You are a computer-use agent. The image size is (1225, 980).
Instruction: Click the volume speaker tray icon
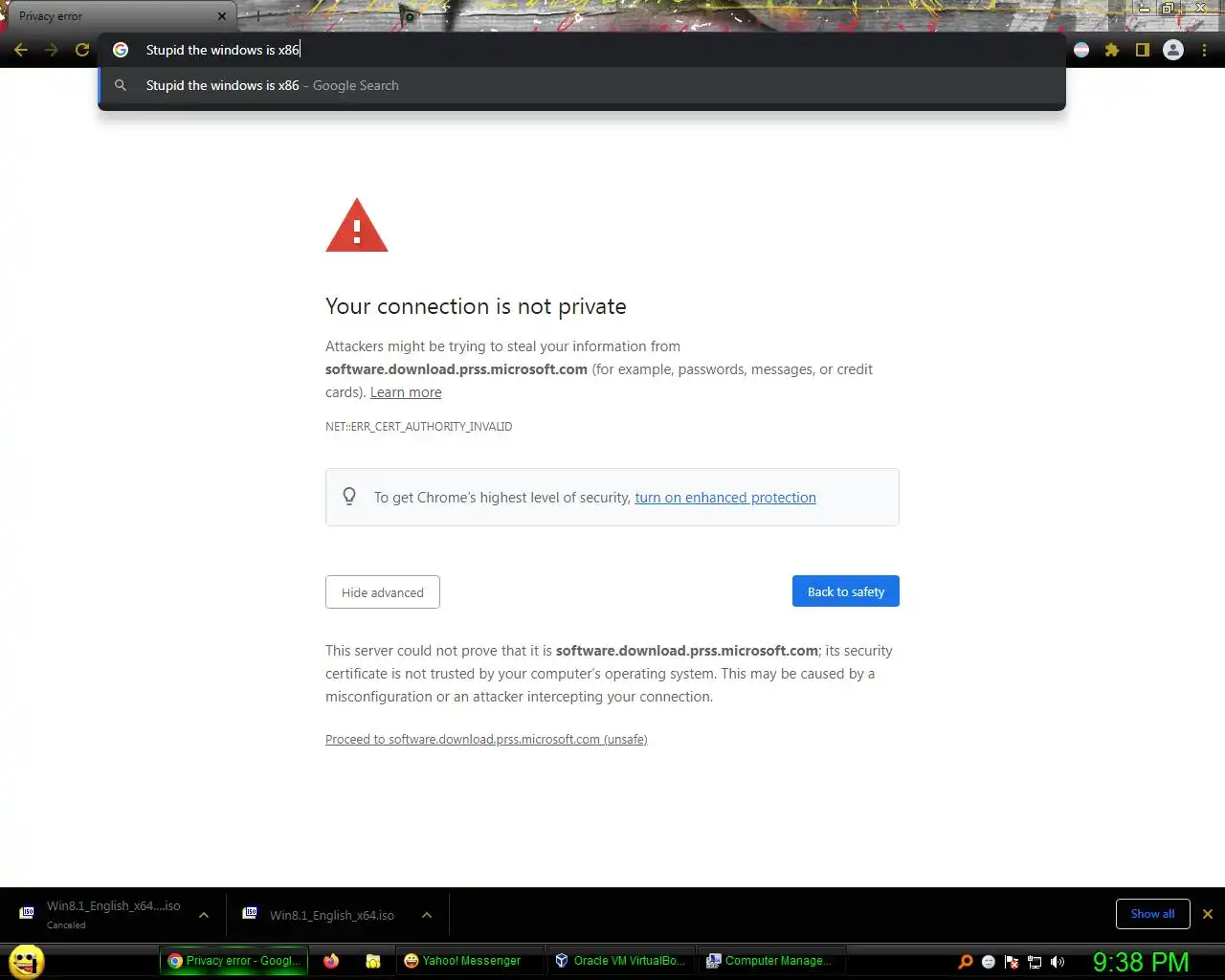(x=1058, y=962)
